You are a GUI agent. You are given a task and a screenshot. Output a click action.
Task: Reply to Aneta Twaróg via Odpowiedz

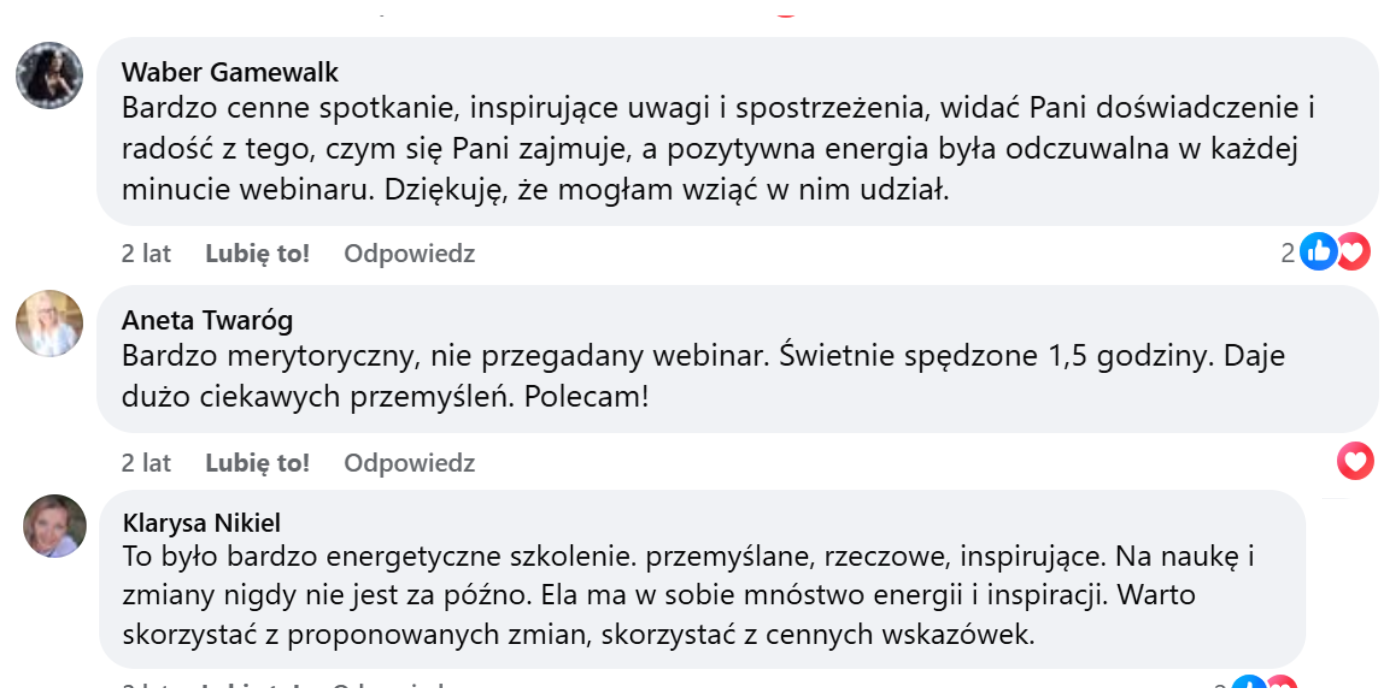point(409,463)
